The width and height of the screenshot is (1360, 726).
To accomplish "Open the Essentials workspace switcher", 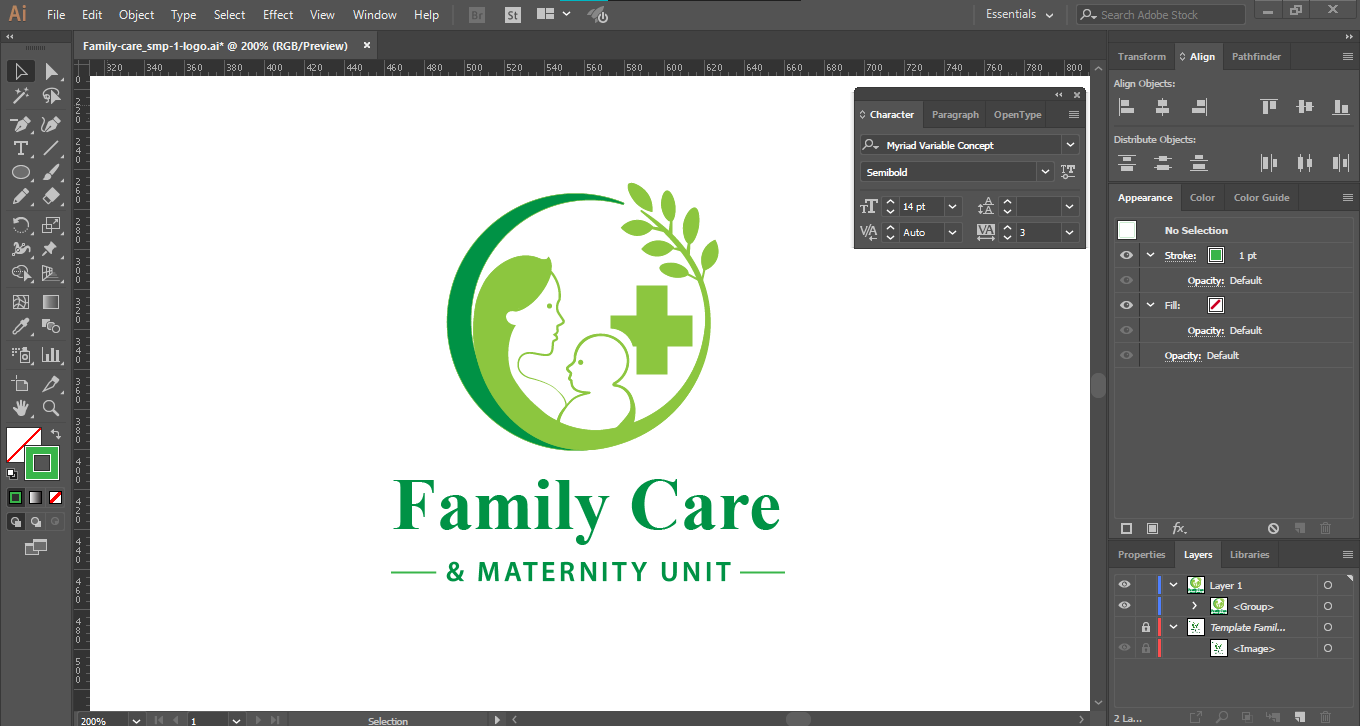I will 1020,15.
